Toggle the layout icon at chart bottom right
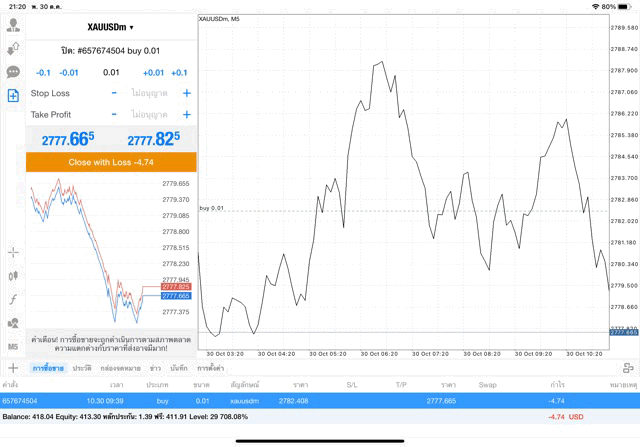 (x=628, y=368)
